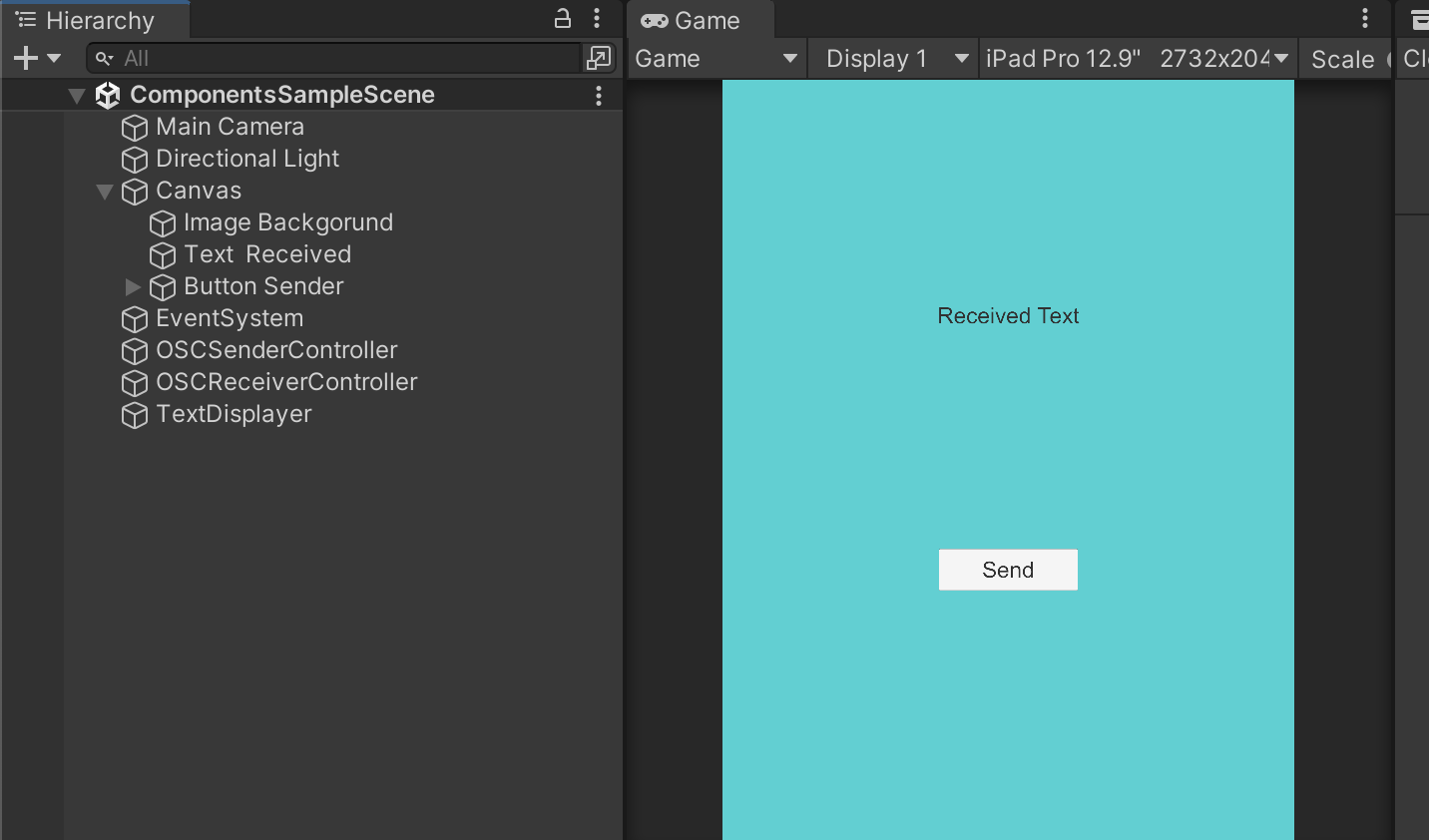Select the TextDisplayer object

[x=234, y=414]
